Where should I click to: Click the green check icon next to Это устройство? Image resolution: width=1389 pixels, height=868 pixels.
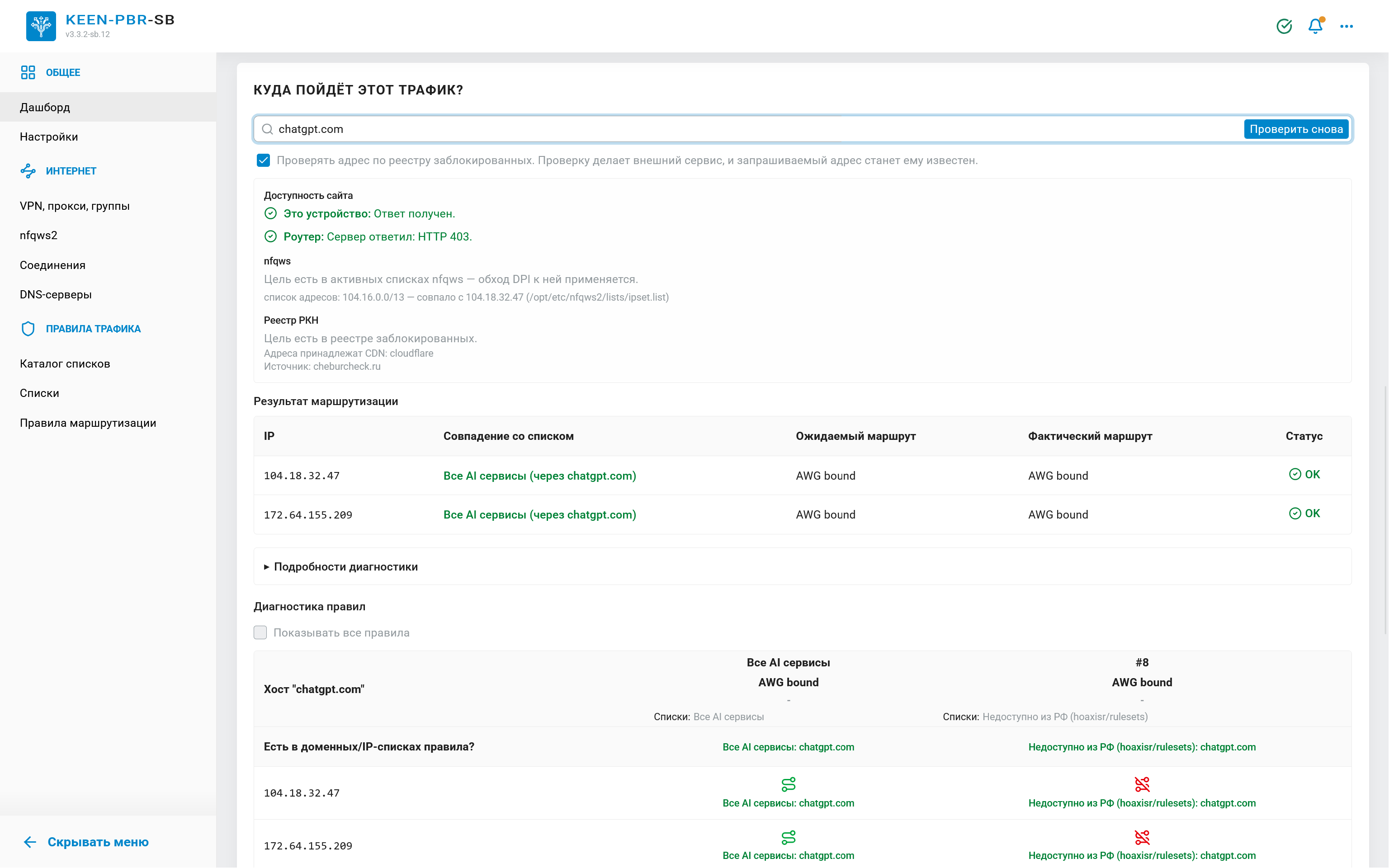click(270, 213)
